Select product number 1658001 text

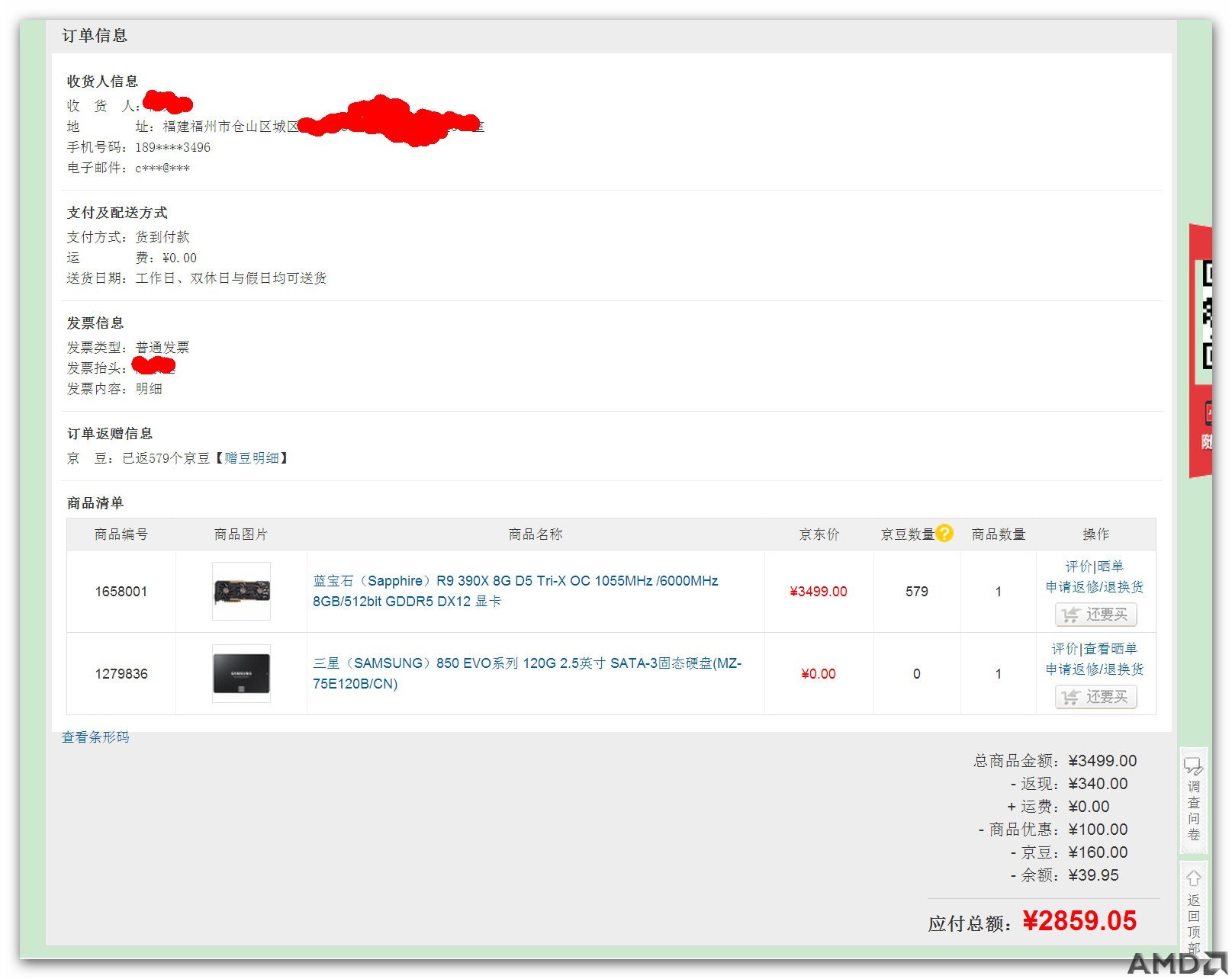coord(121,592)
